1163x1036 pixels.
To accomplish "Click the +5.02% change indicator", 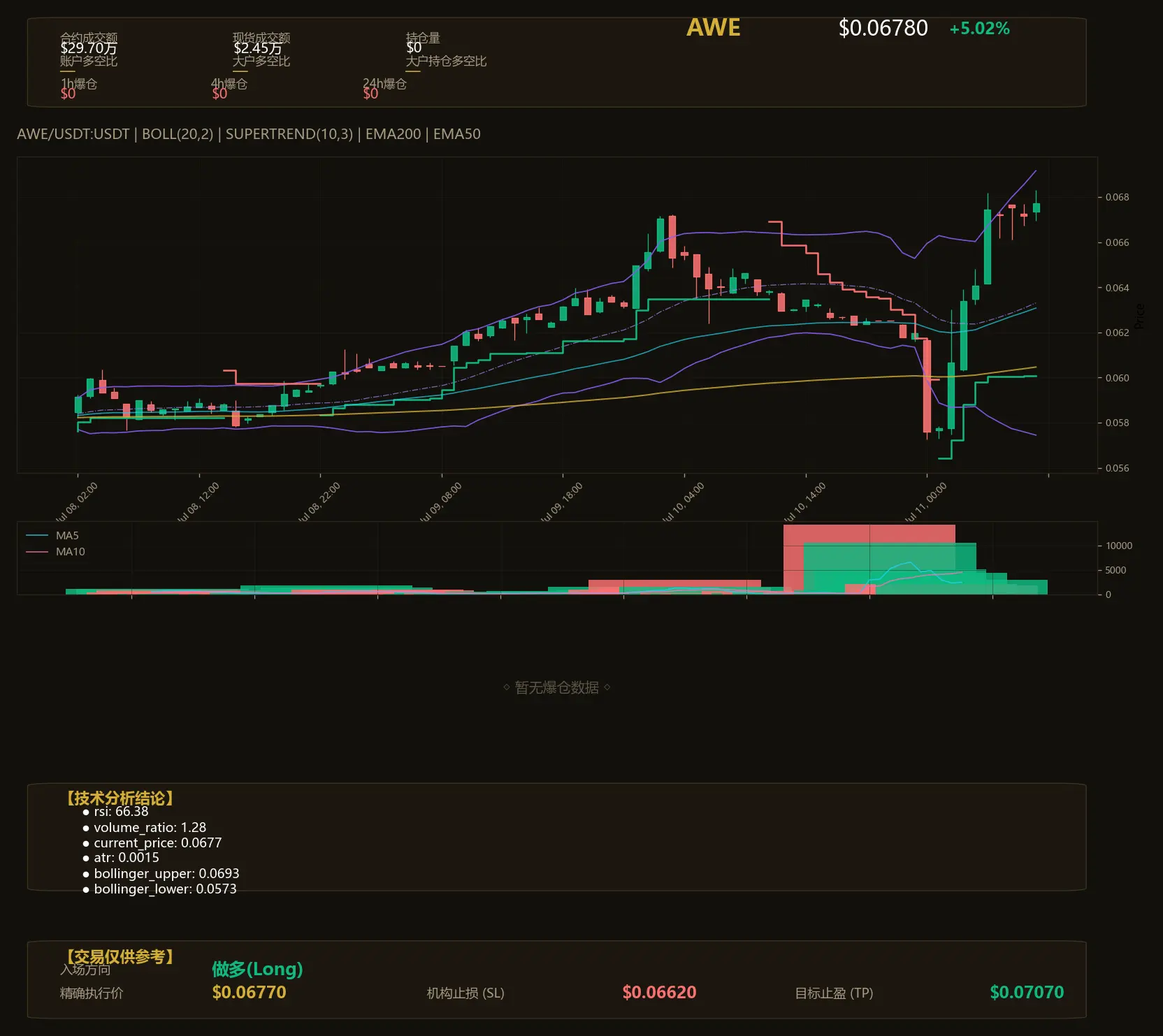I will coord(979,29).
